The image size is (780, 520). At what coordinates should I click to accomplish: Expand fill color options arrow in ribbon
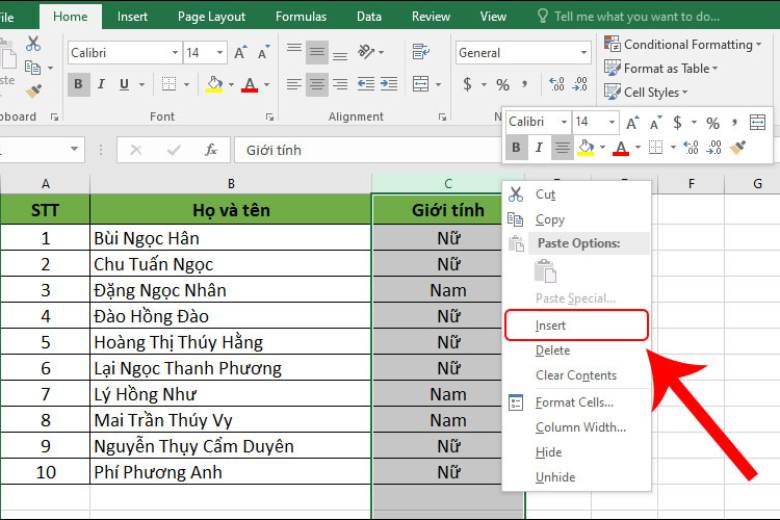click(x=231, y=85)
